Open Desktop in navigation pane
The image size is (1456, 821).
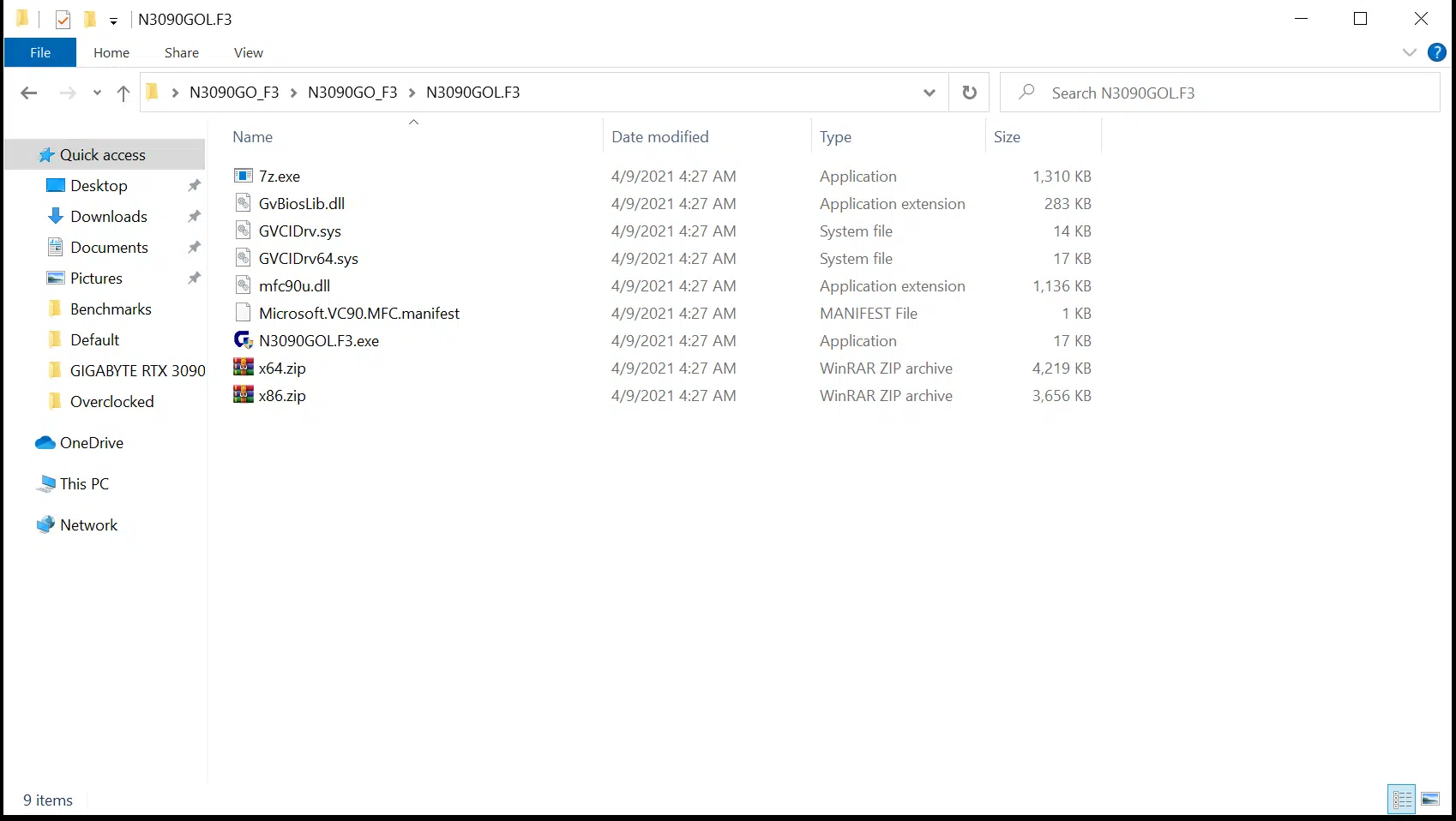99,186
